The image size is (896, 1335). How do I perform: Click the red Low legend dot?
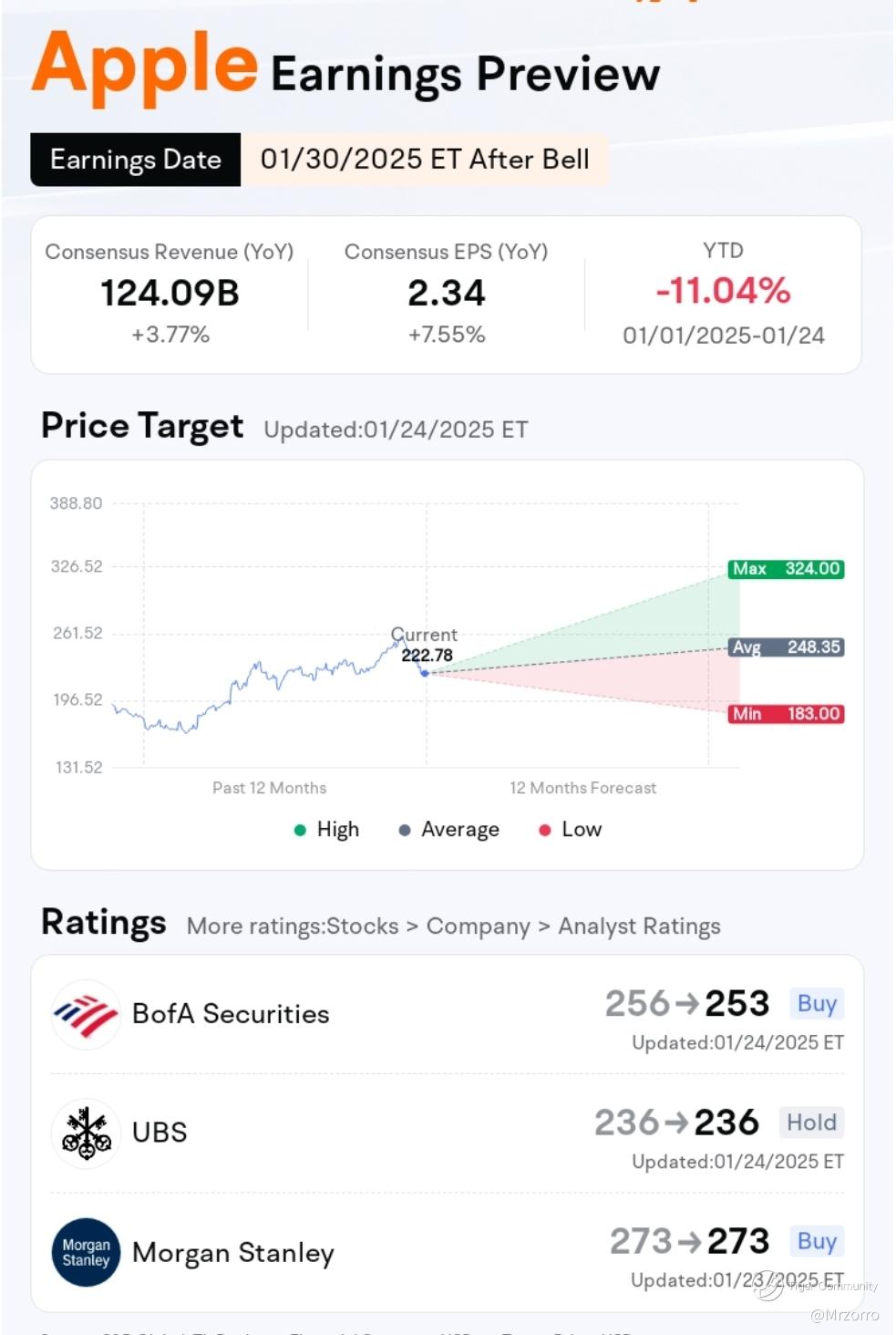tap(545, 830)
